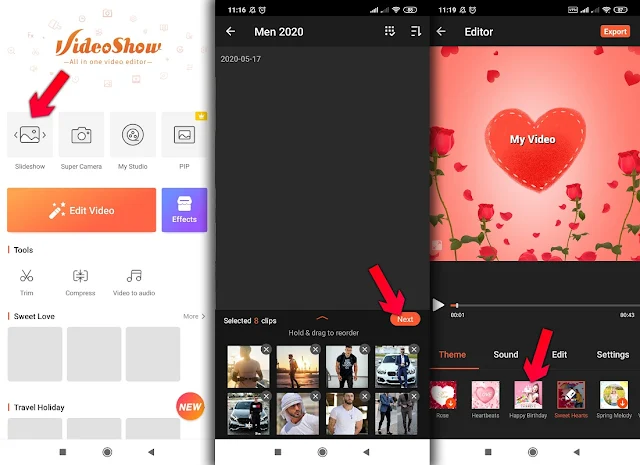Toggle the grid select-all icon
The width and height of the screenshot is (640, 465).
[390, 31]
